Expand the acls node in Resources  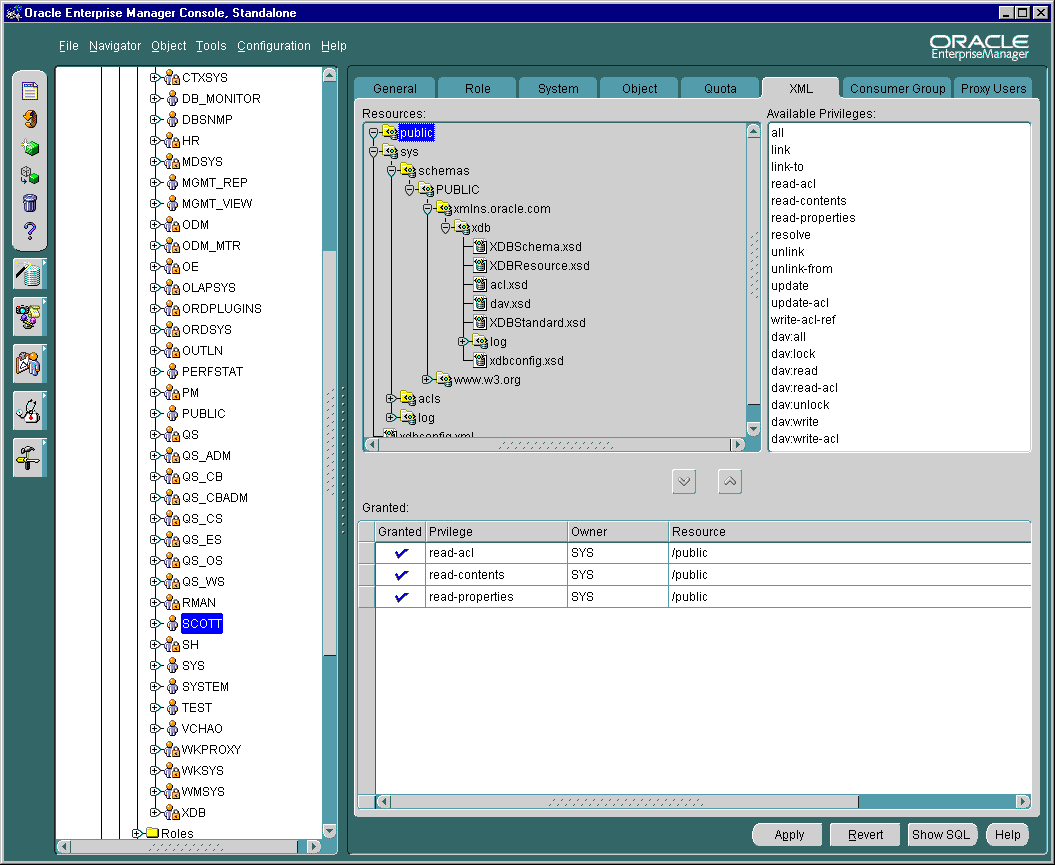point(389,398)
